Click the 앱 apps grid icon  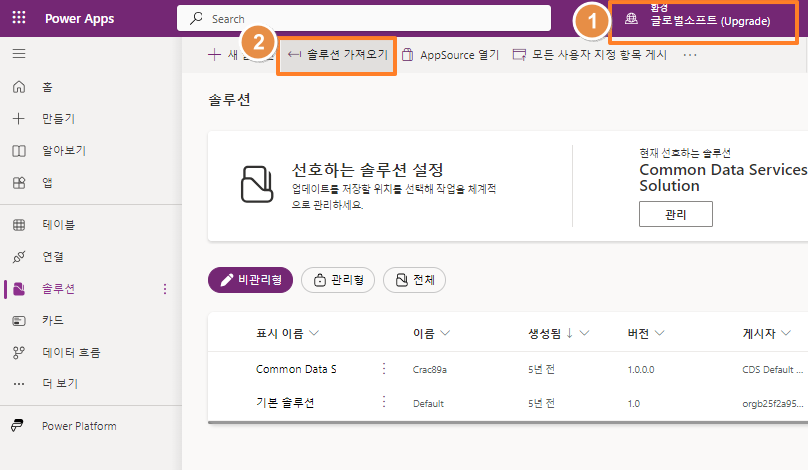[x=19, y=182]
